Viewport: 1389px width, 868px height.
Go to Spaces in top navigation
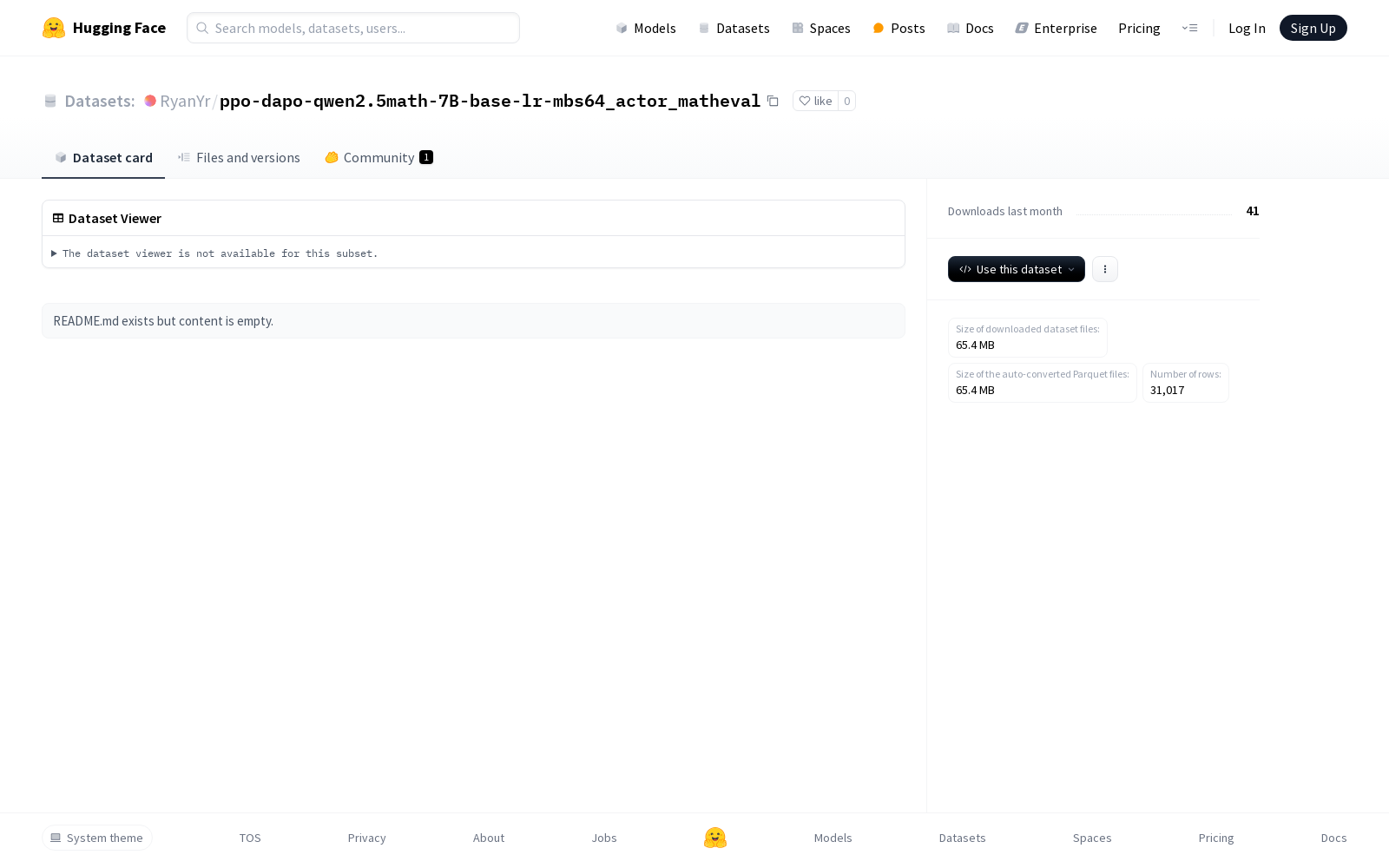820,28
